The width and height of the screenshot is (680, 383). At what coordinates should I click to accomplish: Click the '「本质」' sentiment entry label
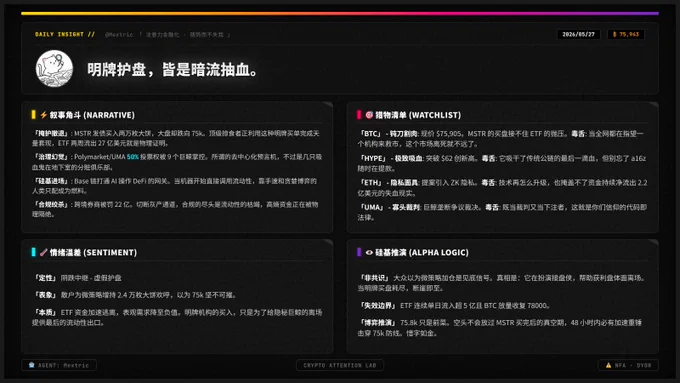(x=46, y=313)
